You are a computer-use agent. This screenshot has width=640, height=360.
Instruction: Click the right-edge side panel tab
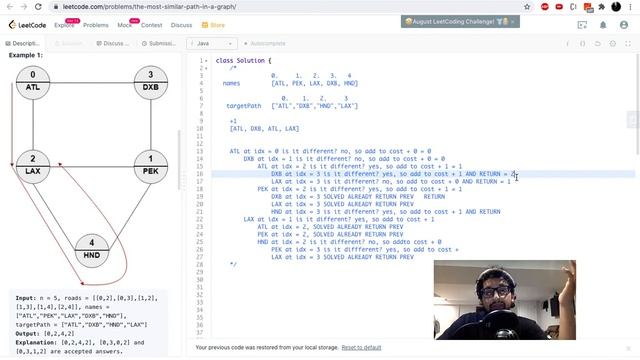tap(633, 119)
